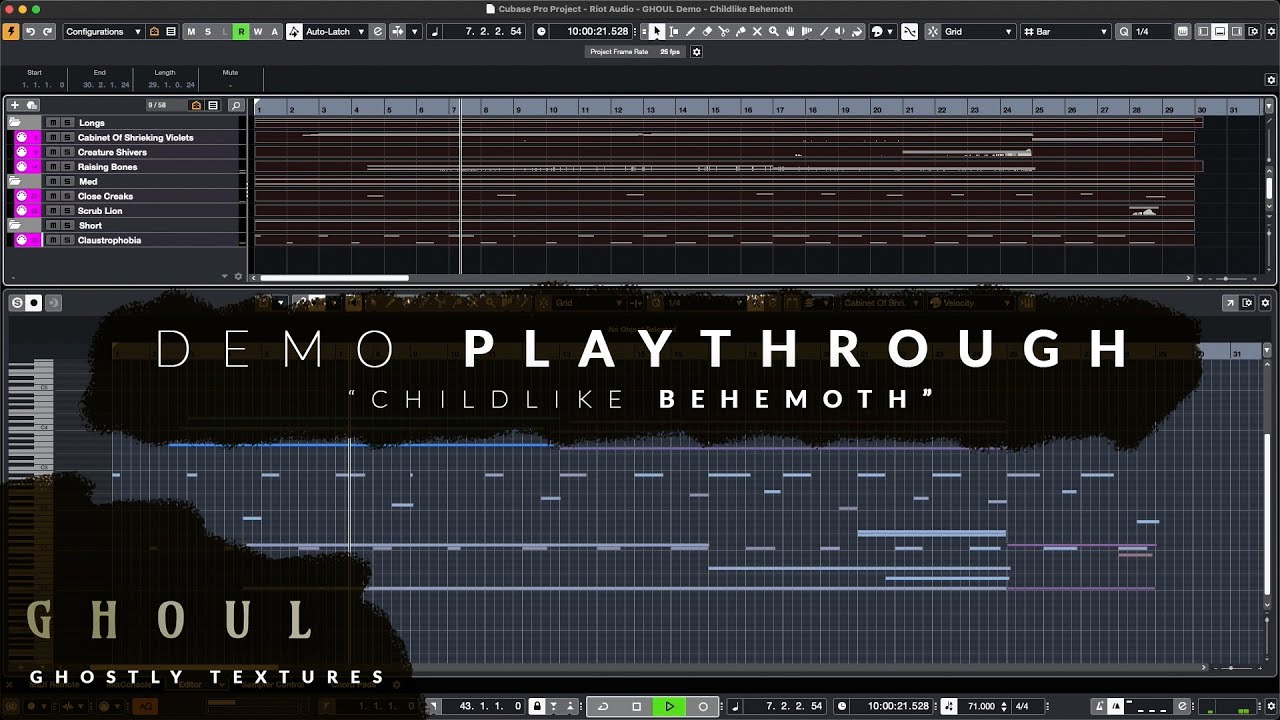Select the Zoom magnifier tool
Viewport: 1280px width, 720px height.
click(774, 32)
